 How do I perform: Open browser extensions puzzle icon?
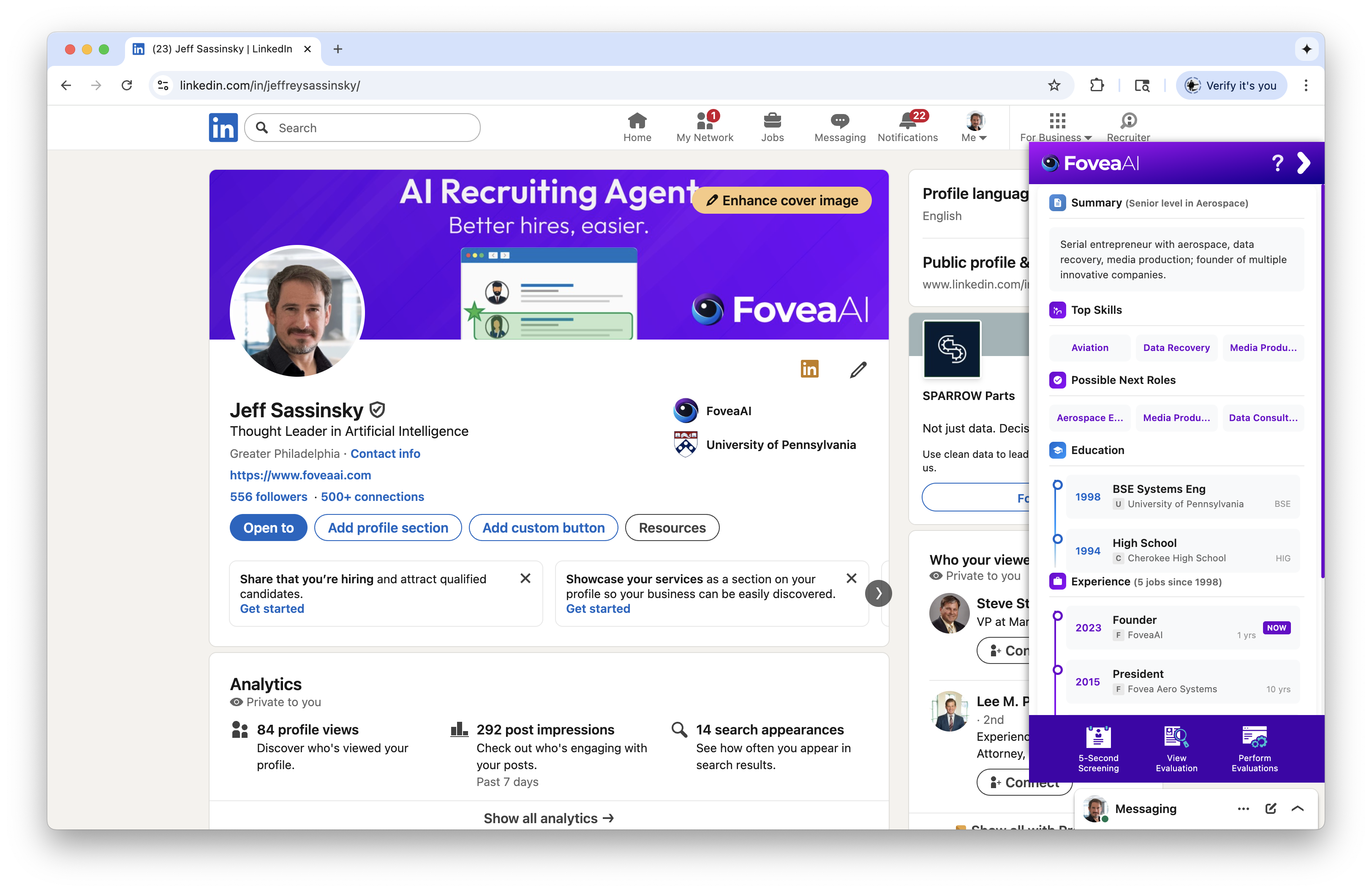(1097, 85)
